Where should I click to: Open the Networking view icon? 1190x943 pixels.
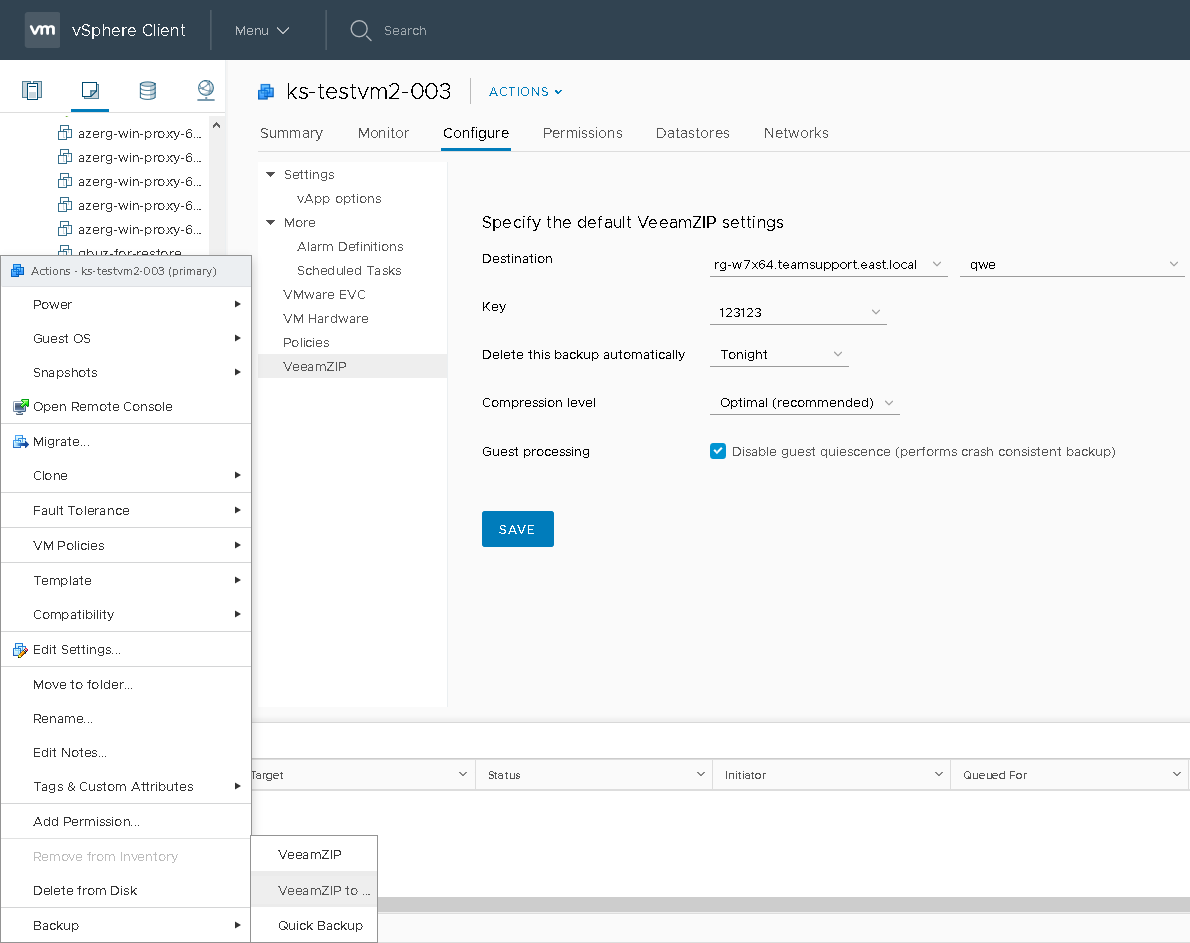pyautogui.click(x=206, y=90)
